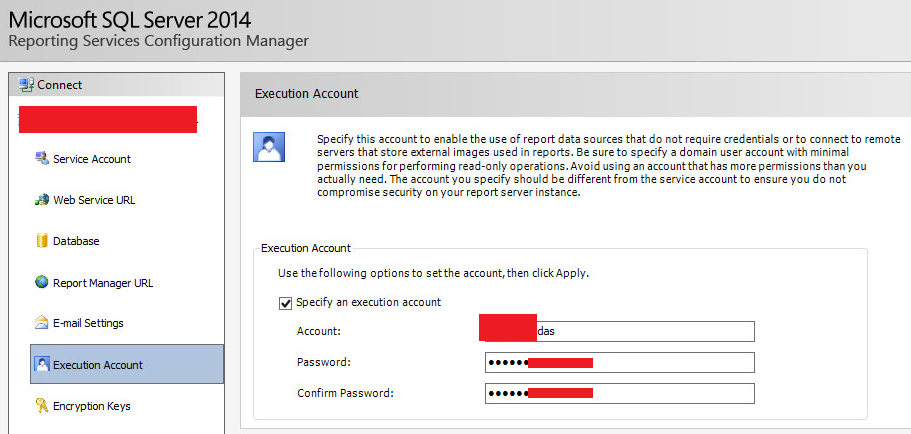This screenshot has height=434, width=911.
Task: Click the 'Password:' label above Confirm Password
Action: pos(324,362)
